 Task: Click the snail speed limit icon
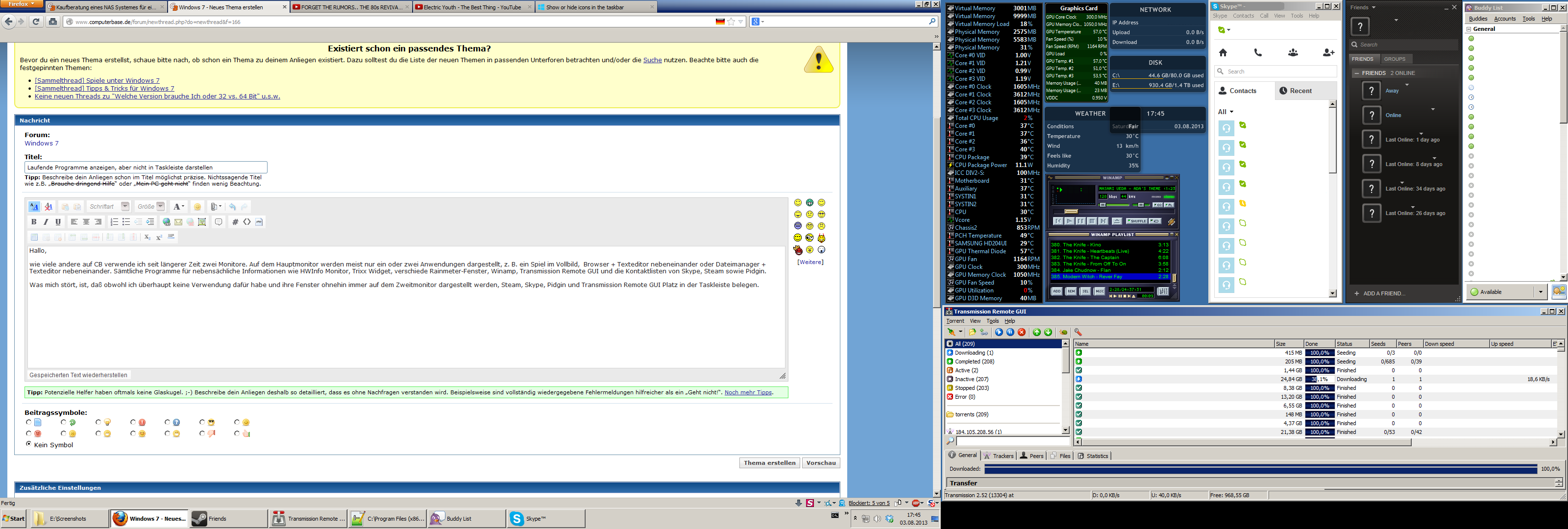[1063, 332]
